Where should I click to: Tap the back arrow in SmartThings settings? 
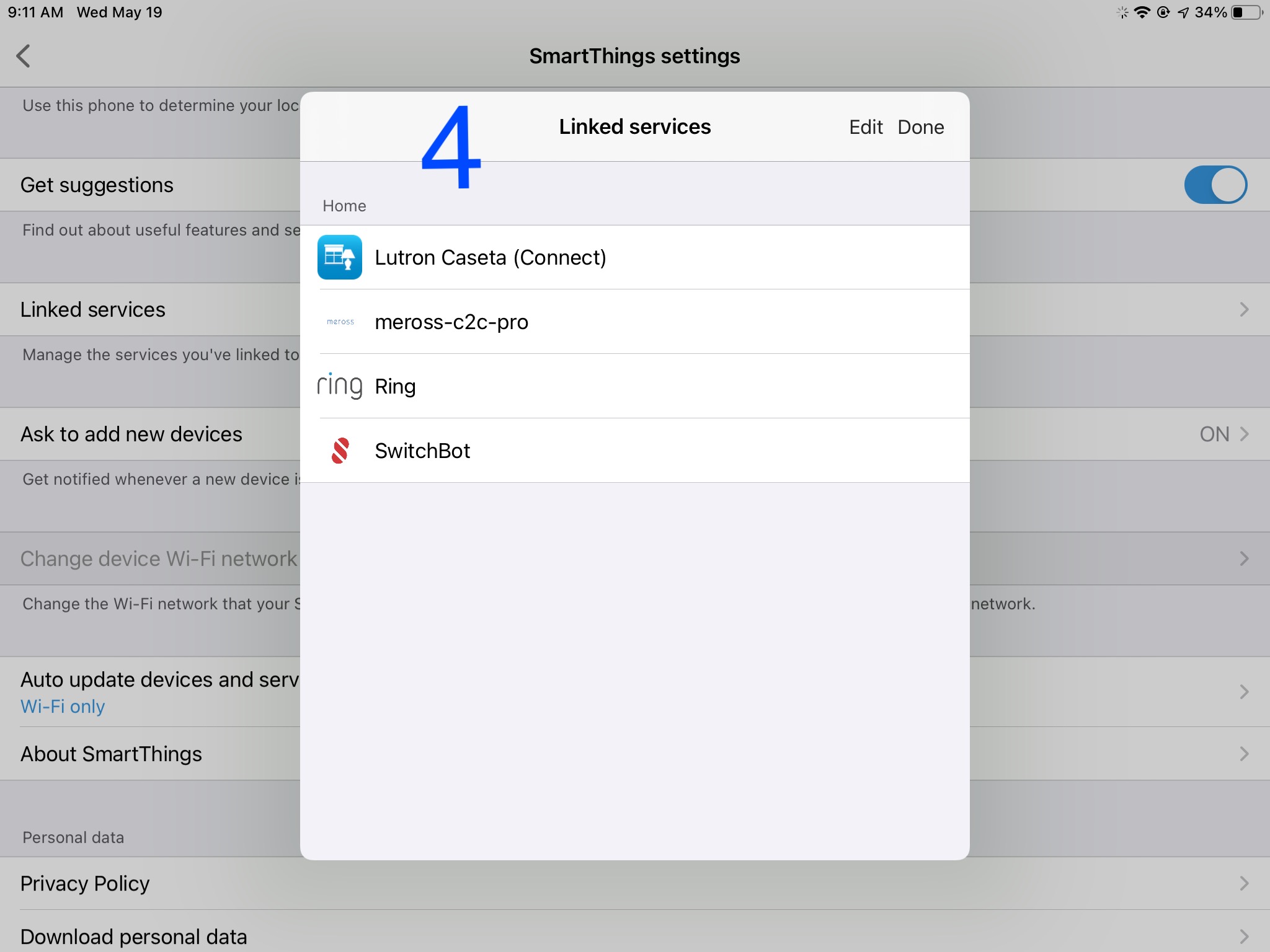click(24, 56)
